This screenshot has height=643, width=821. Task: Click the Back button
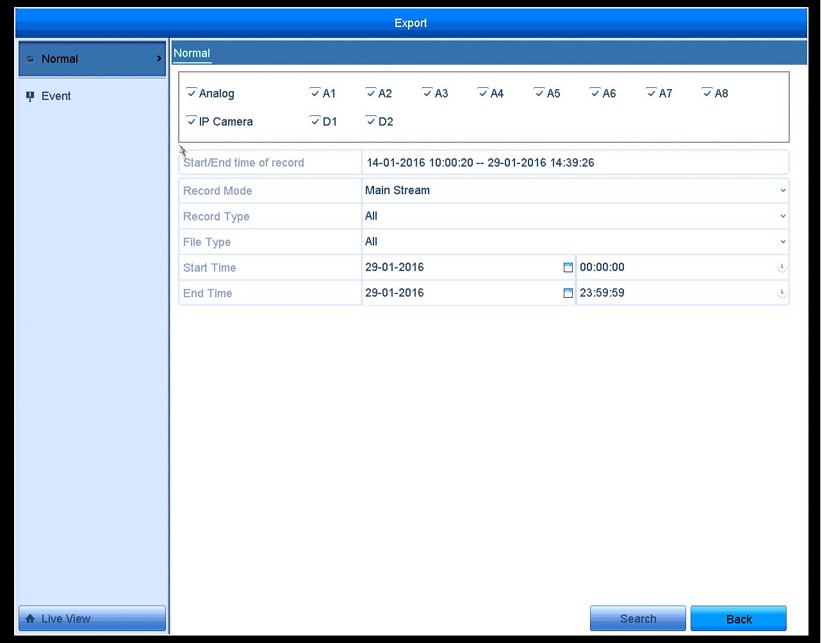pos(738,619)
